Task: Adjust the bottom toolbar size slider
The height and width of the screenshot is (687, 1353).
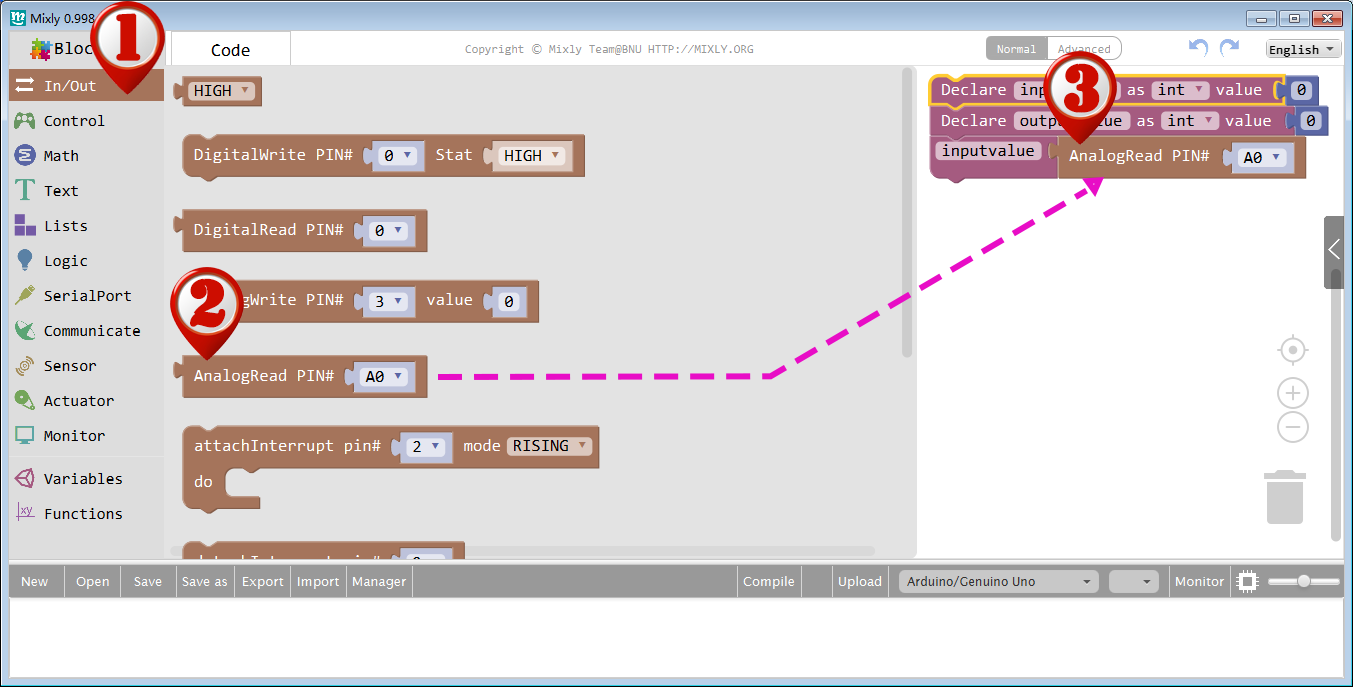Action: click(x=1304, y=581)
